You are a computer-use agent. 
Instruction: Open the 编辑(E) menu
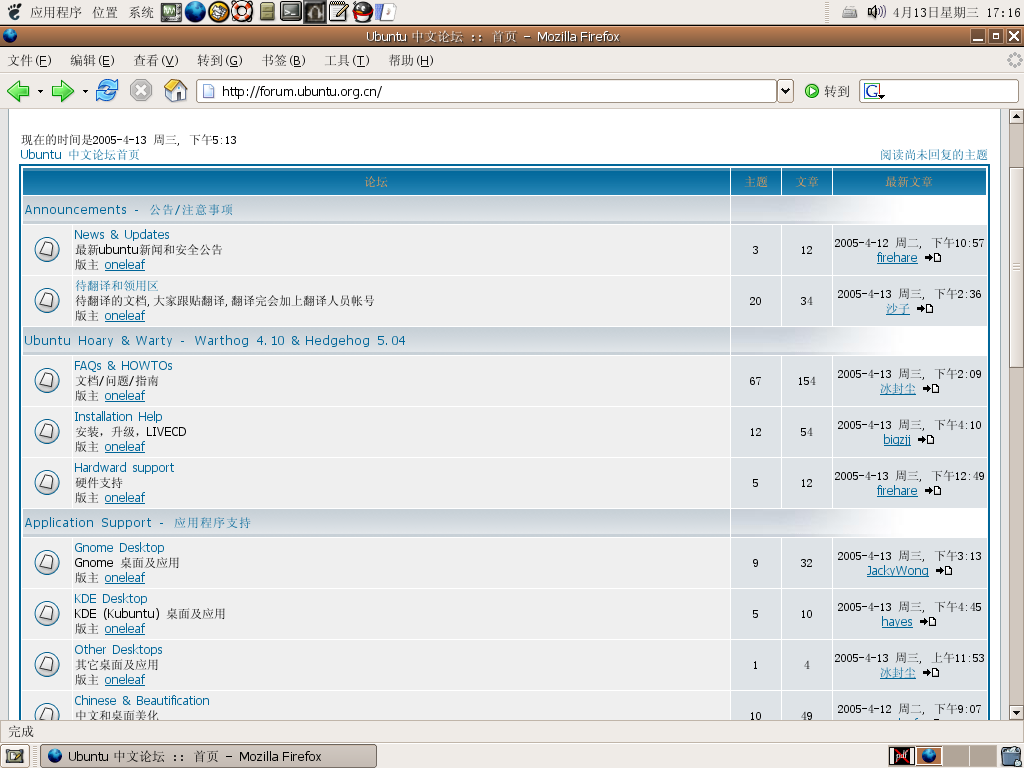tap(92, 61)
